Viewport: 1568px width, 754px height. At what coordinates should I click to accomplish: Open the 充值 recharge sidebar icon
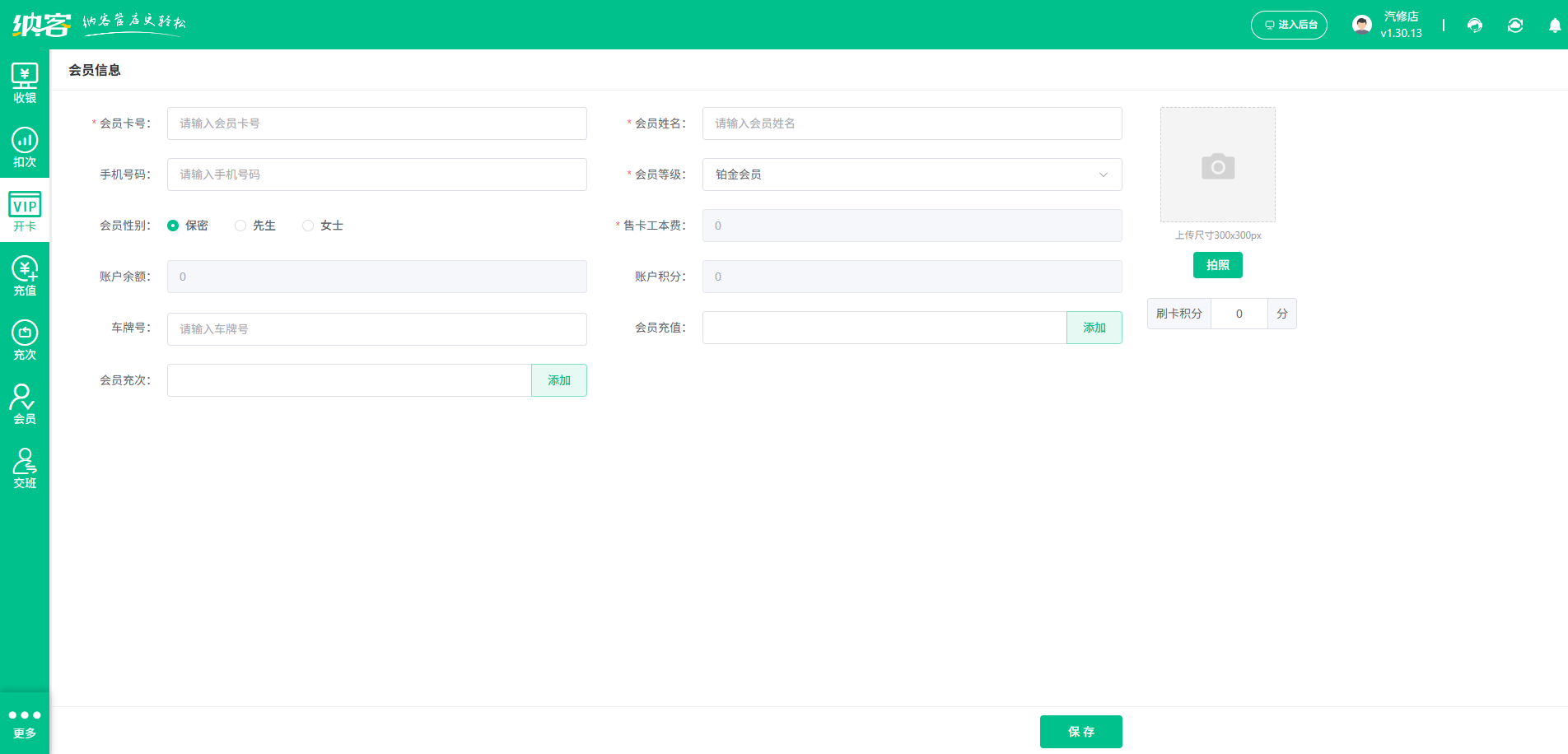(x=25, y=276)
